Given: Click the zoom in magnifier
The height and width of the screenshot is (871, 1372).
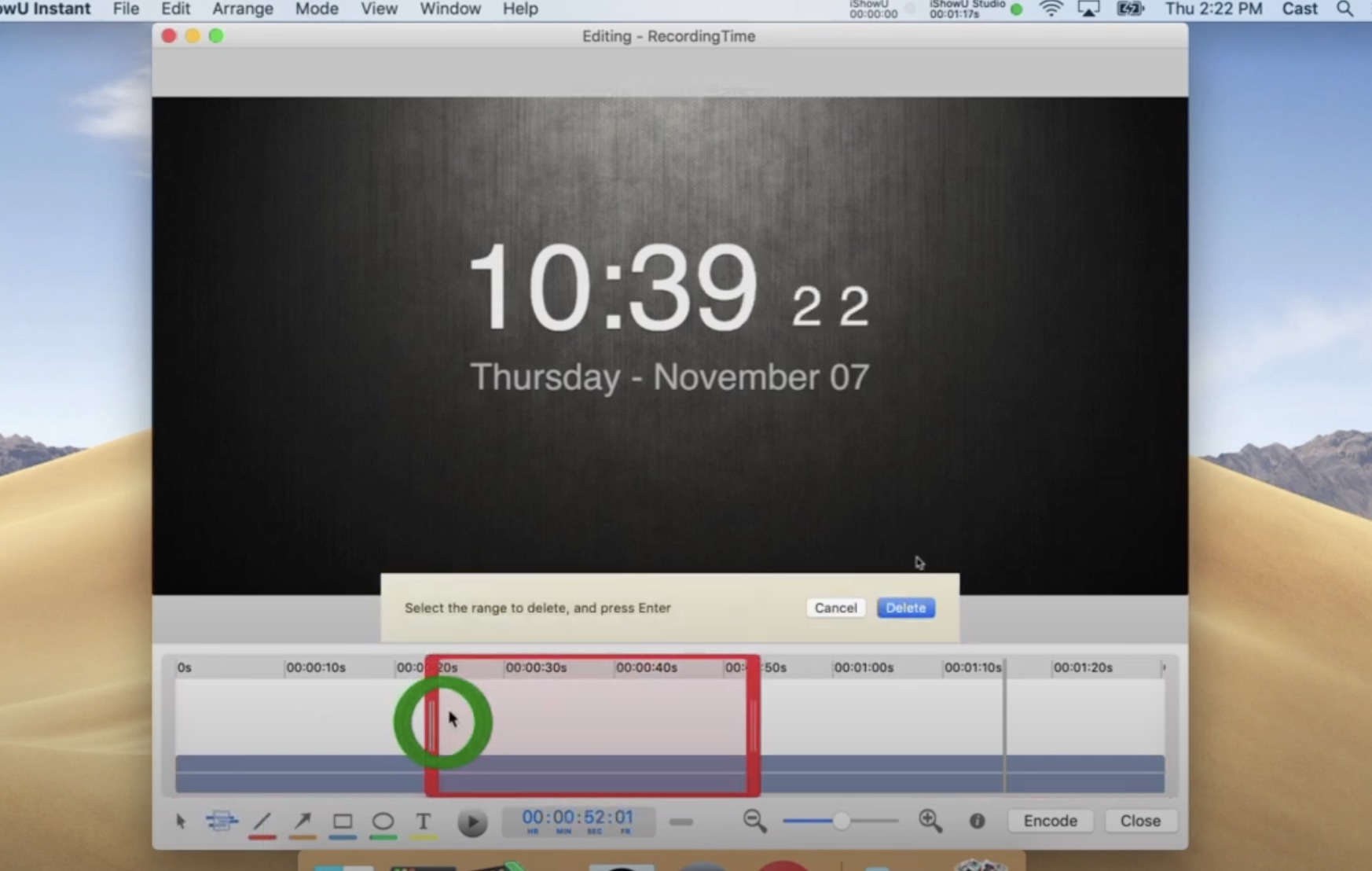Looking at the screenshot, I should point(930,821).
